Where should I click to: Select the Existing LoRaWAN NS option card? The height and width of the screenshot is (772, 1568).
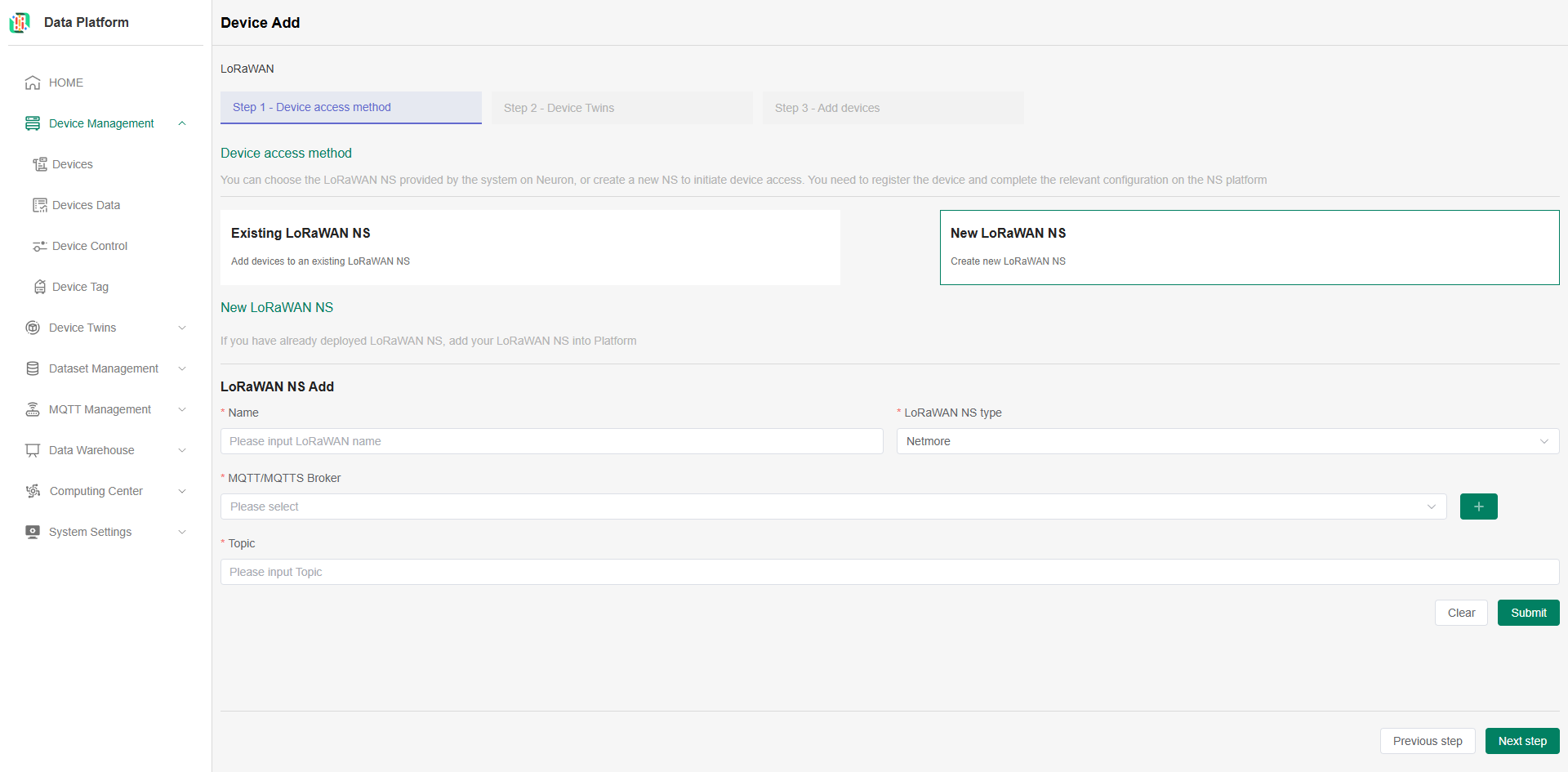(530, 248)
